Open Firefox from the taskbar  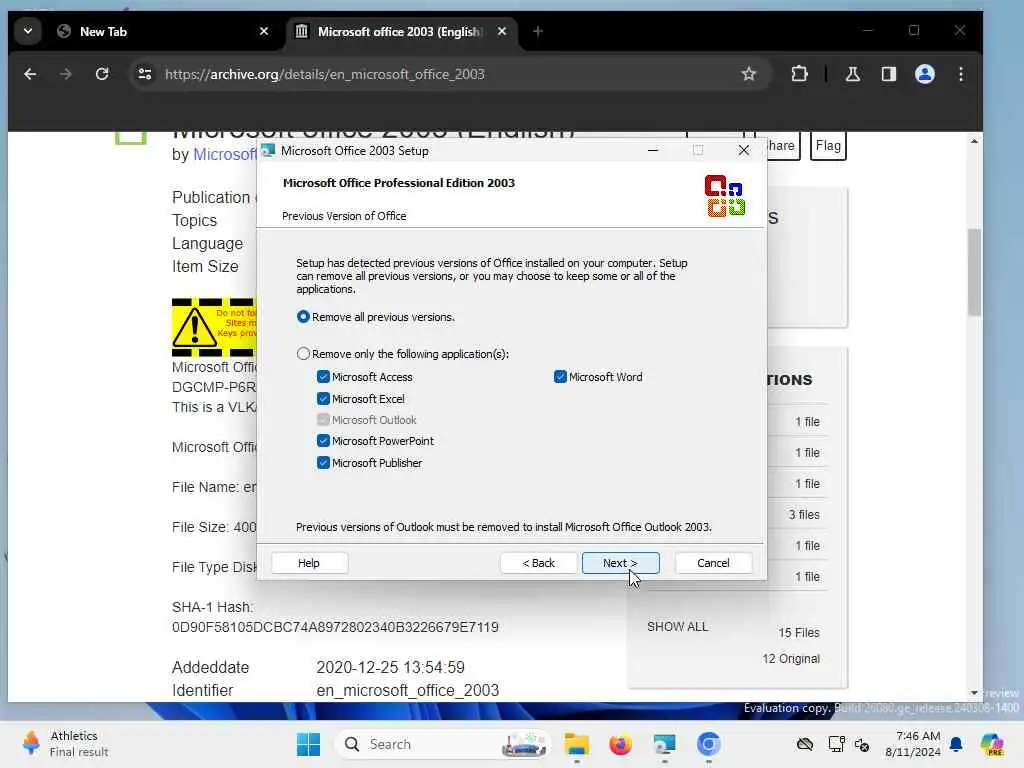coord(620,744)
